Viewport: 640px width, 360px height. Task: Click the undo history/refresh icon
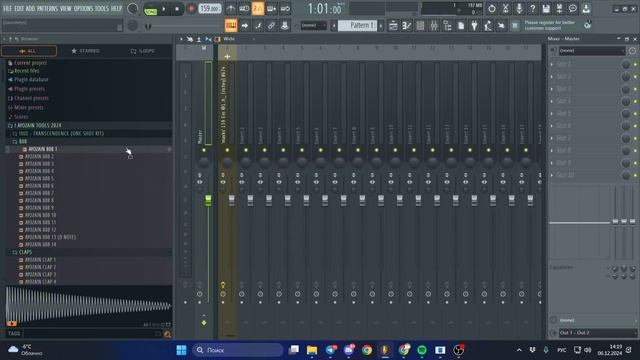(x=492, y=9)
